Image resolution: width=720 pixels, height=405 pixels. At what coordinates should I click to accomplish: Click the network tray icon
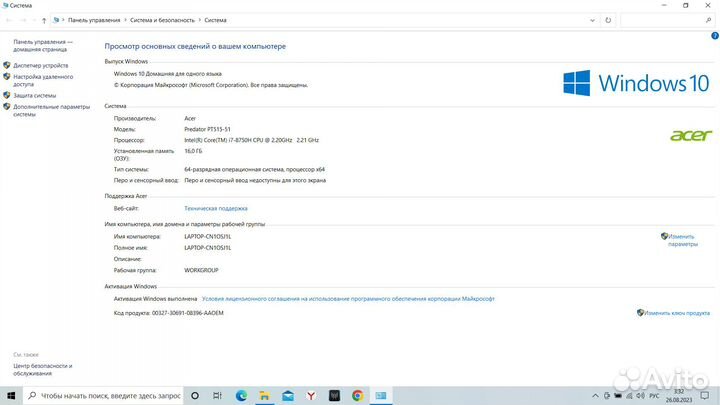tap(629, 395)
